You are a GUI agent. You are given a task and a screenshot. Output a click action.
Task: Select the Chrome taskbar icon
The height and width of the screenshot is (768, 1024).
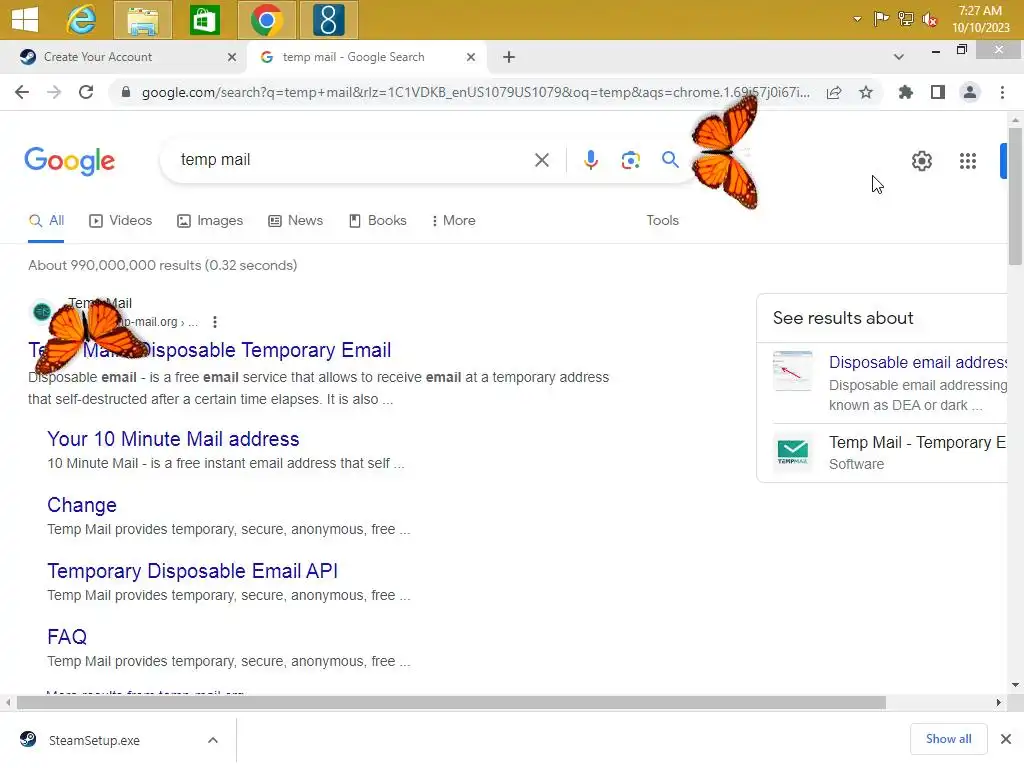[266, 20]
